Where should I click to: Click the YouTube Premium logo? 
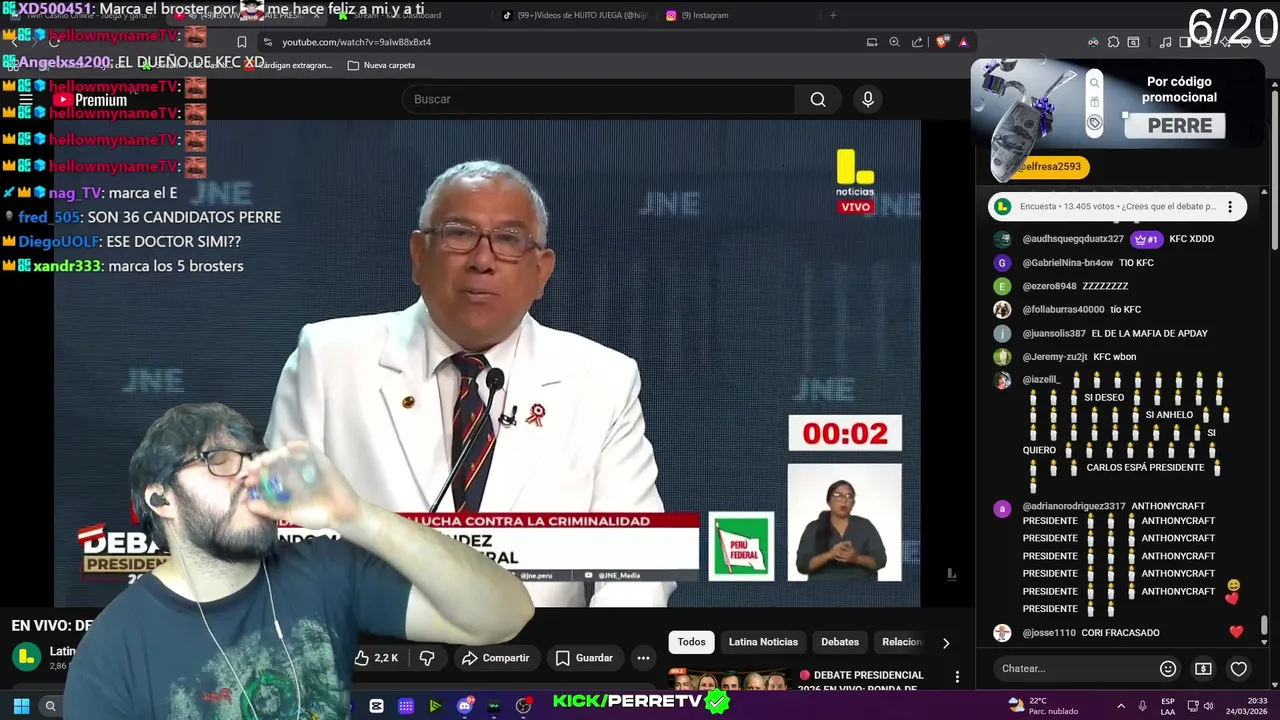(x=90, y=100)
